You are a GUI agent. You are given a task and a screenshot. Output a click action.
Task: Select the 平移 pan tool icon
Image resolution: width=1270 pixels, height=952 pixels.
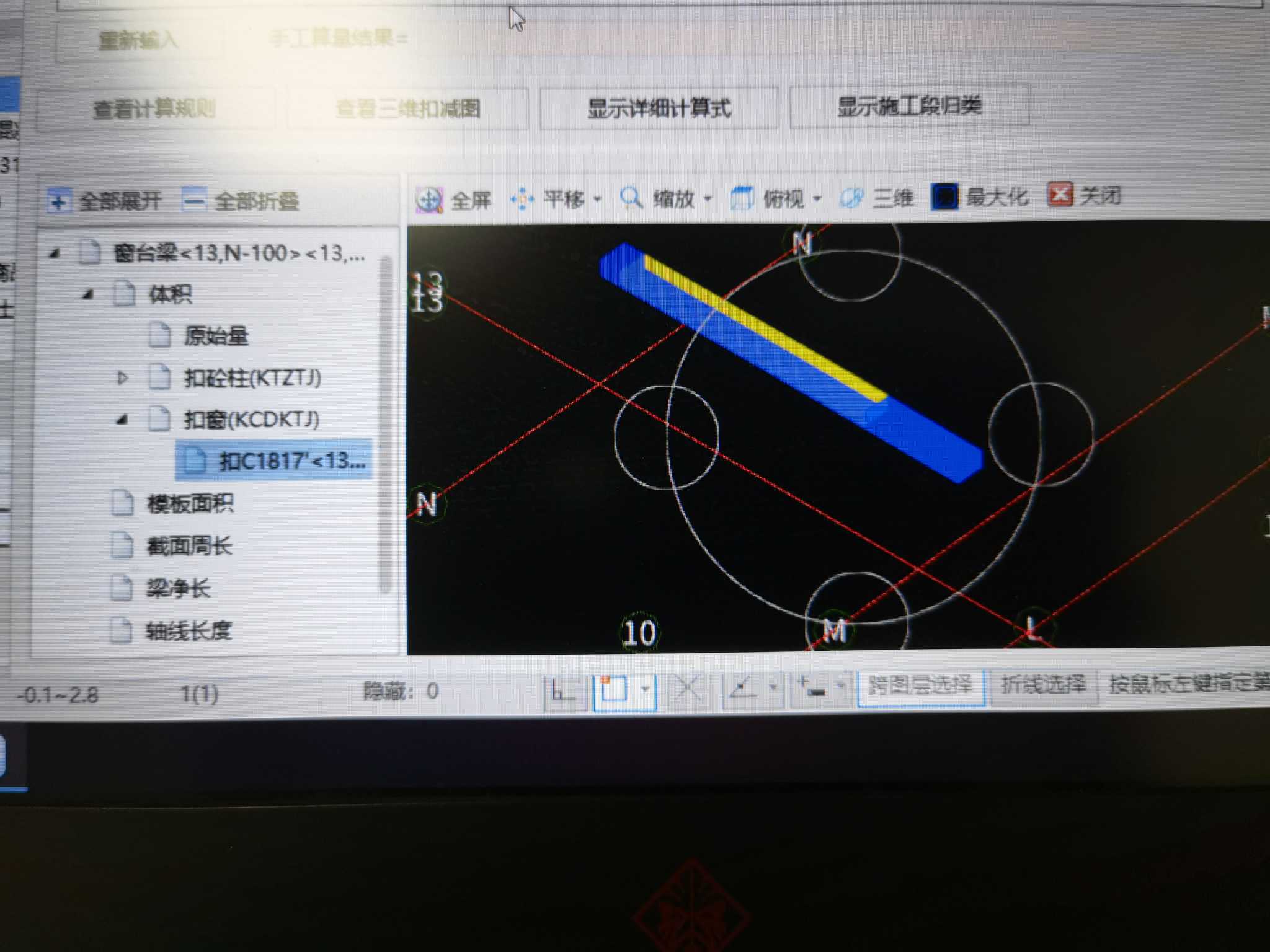click(522, 199)
